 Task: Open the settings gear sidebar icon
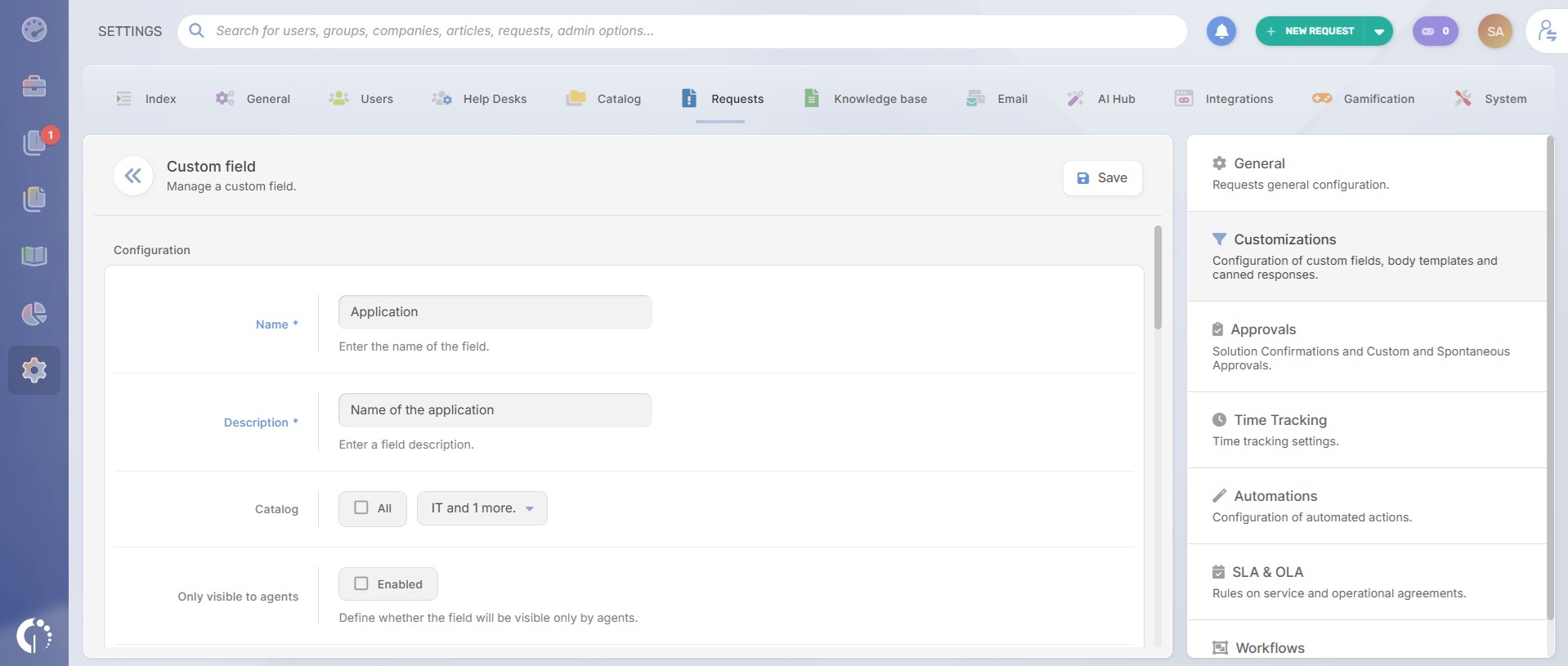[x=34, y=370]
